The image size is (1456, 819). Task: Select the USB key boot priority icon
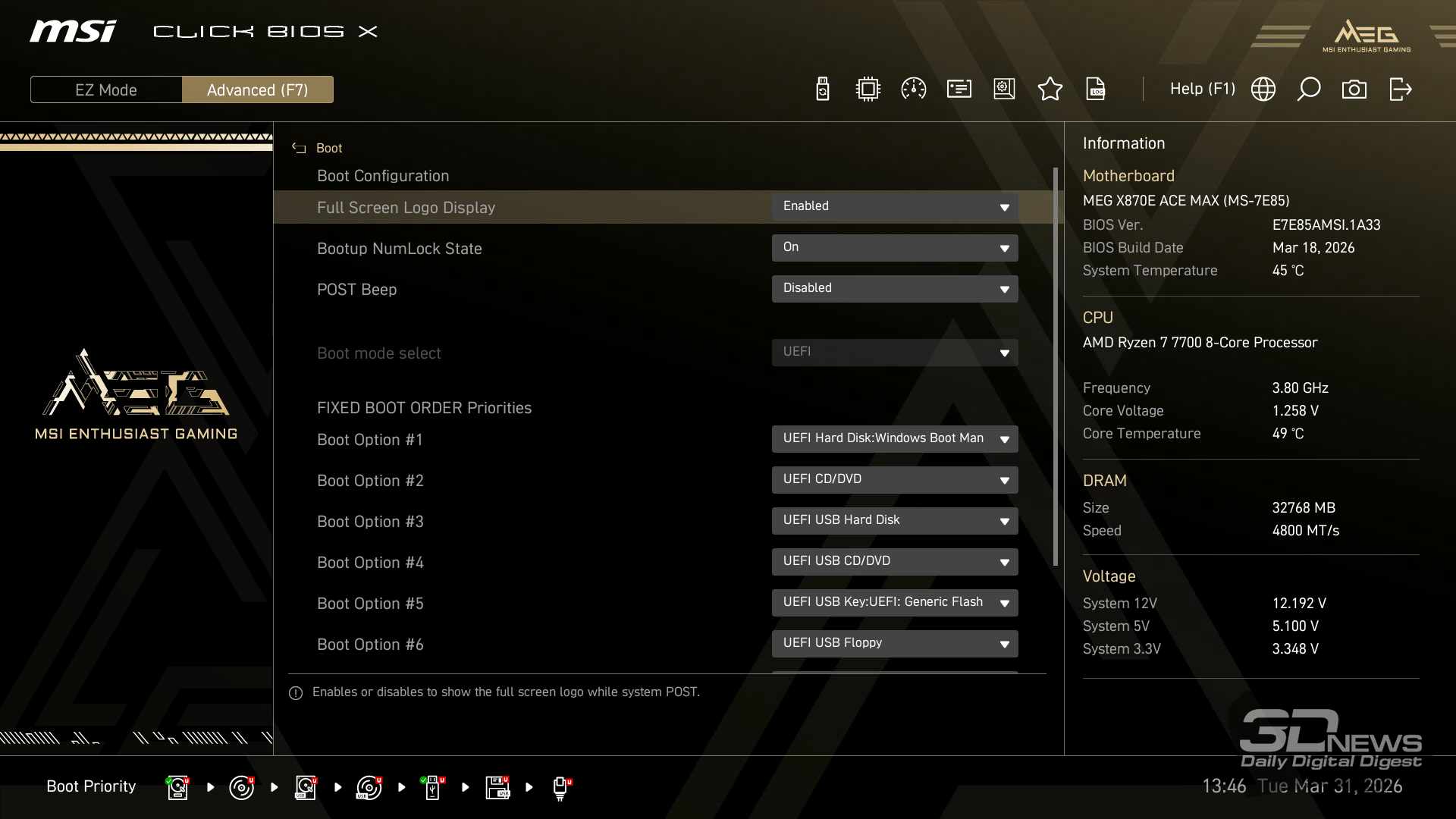pyautogui.click(x=432, y=787)
